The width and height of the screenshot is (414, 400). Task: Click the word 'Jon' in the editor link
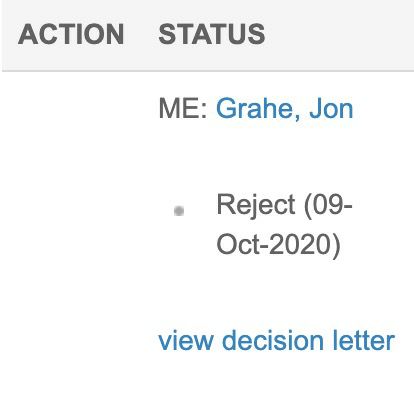(x=331, y=109)
